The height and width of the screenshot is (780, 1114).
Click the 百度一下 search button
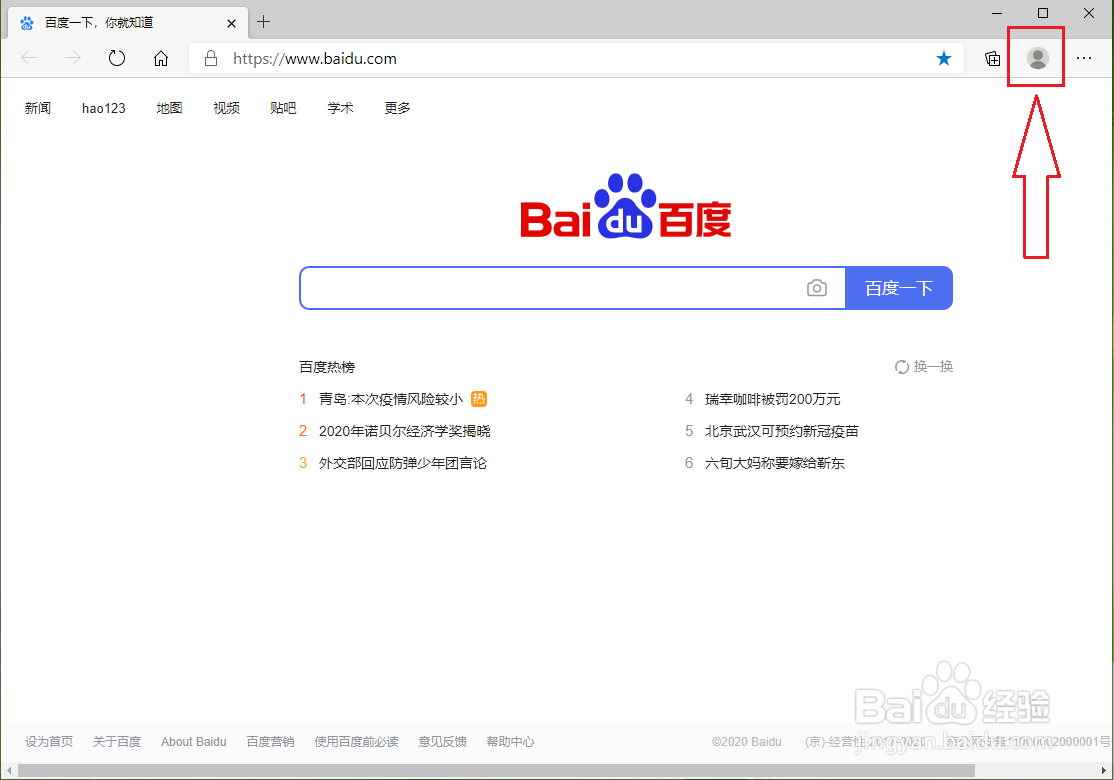[x=898, y=288]
